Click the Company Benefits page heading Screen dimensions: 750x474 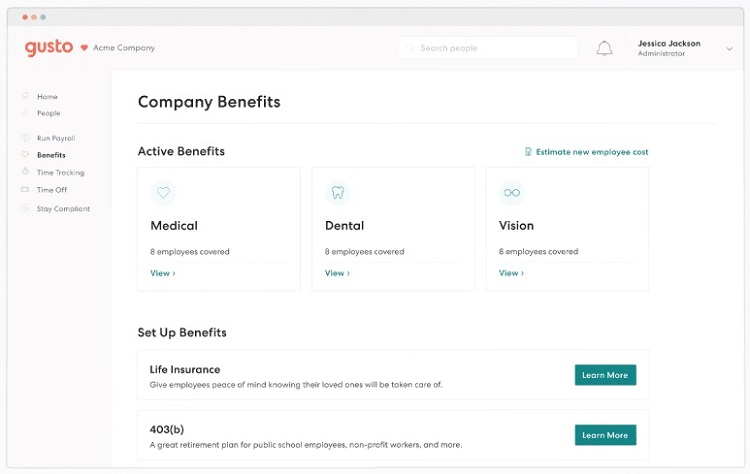(209, 102)
